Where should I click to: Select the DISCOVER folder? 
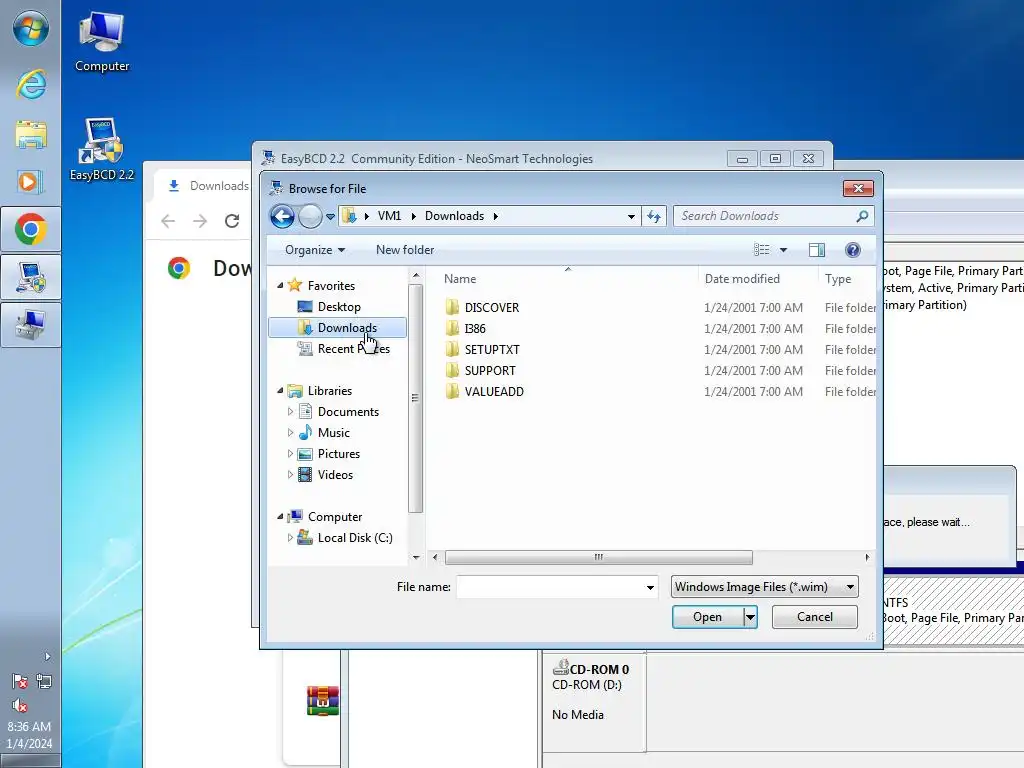491,308
